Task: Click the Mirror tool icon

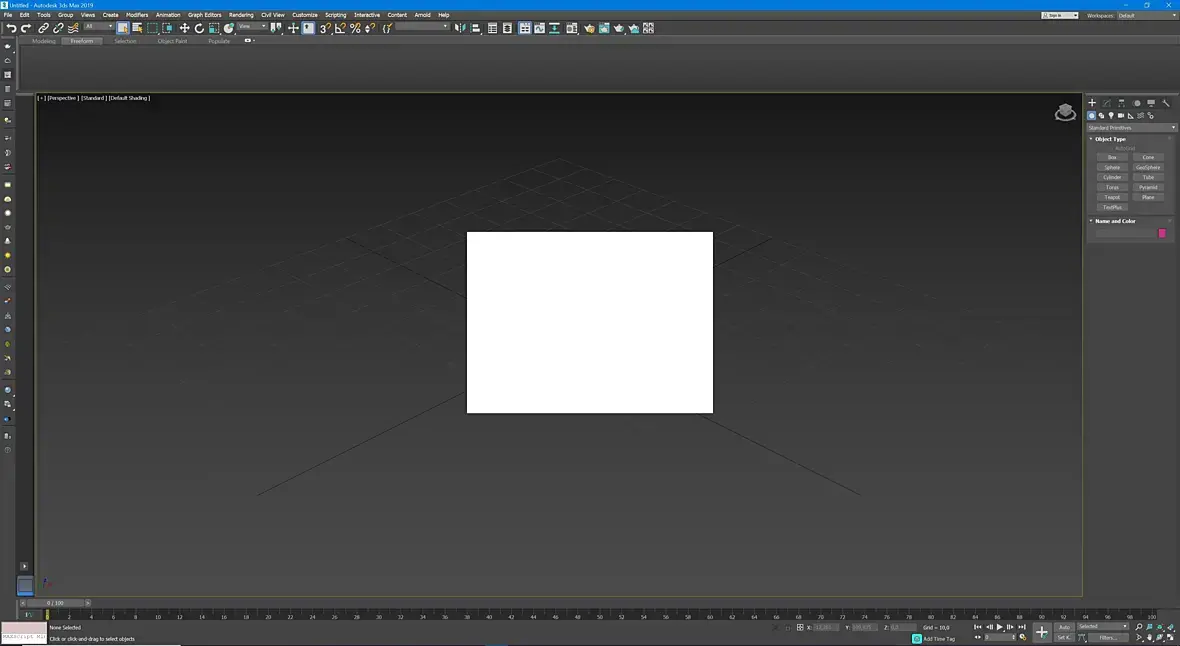Action: pyautogui.click(x=460, y=28)
